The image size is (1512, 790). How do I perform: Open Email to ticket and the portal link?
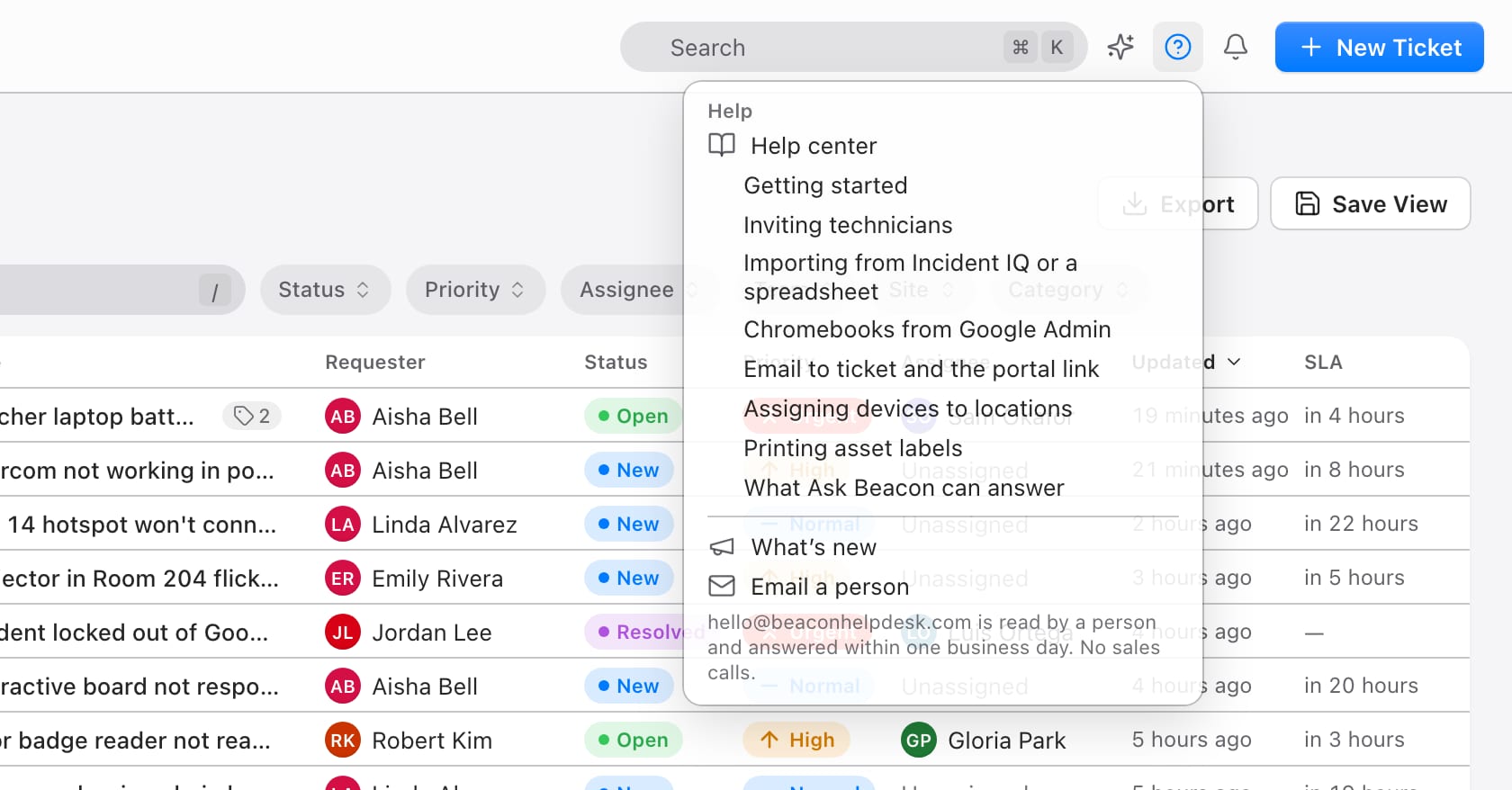click(x=921, y=369)
